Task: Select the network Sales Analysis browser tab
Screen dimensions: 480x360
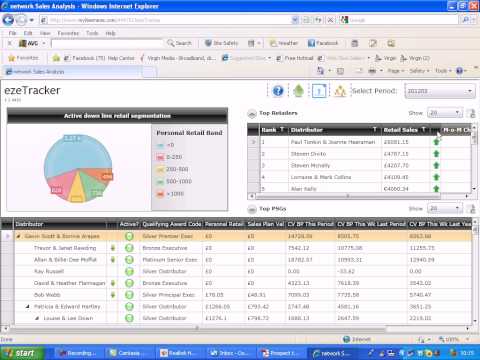Action: [73, 72]
